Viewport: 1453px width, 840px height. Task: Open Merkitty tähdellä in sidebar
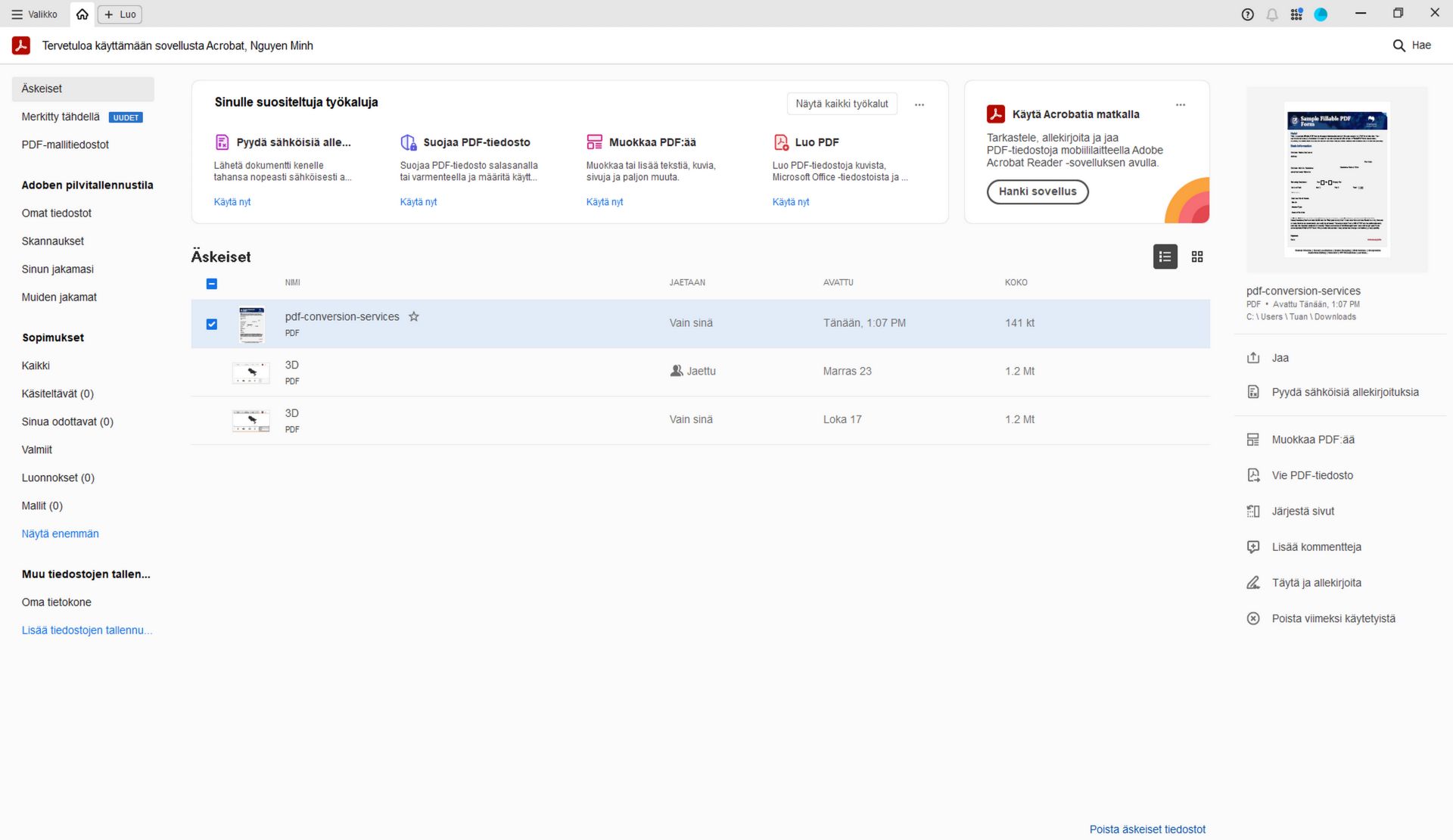[x=61, y=117]
